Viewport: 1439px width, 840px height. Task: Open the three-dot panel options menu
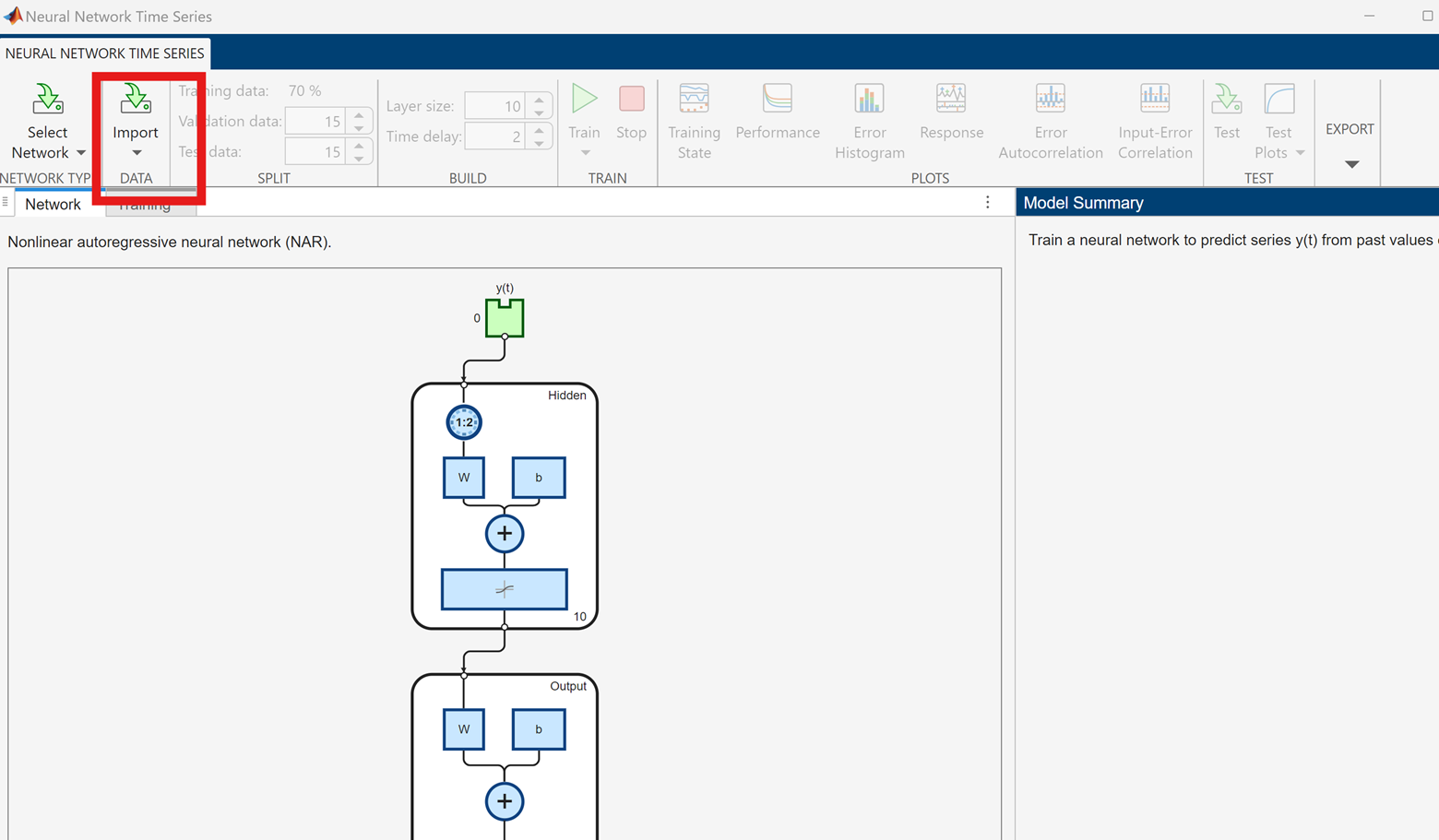pos(987,202)
